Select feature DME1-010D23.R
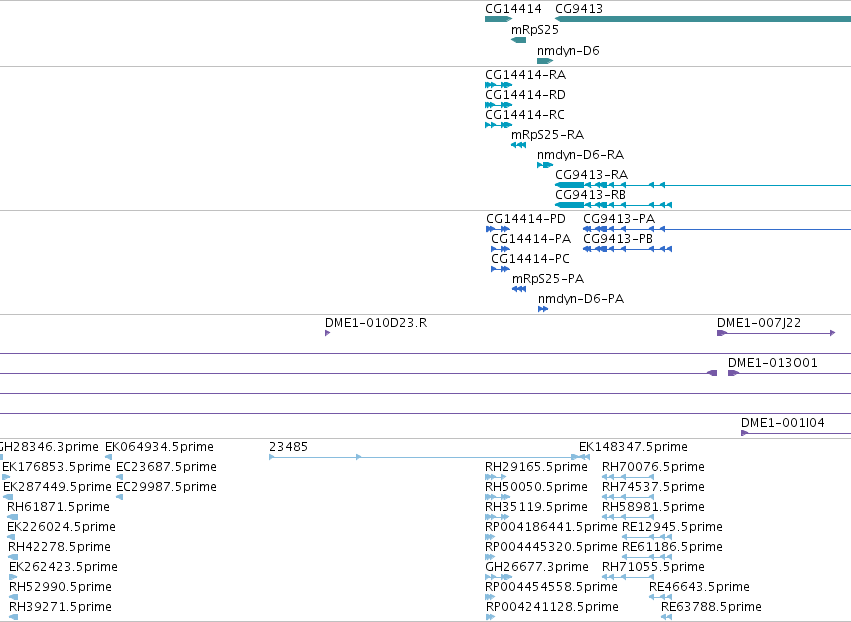851x622 pixels. pyautogui.click(x=376, y=323)
